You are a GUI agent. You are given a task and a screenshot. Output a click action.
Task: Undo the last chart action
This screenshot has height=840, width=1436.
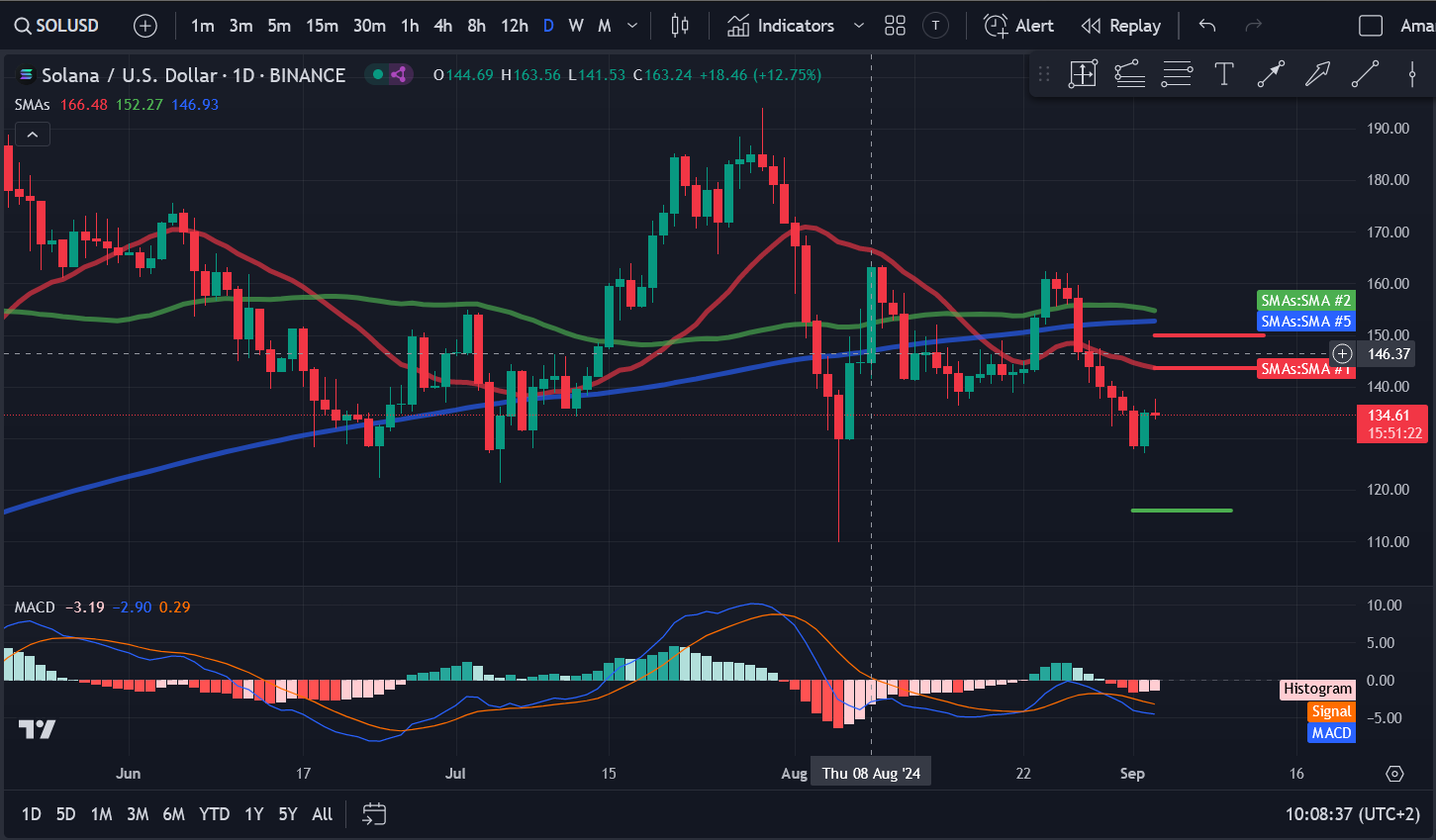click(x=1207, y=26)
